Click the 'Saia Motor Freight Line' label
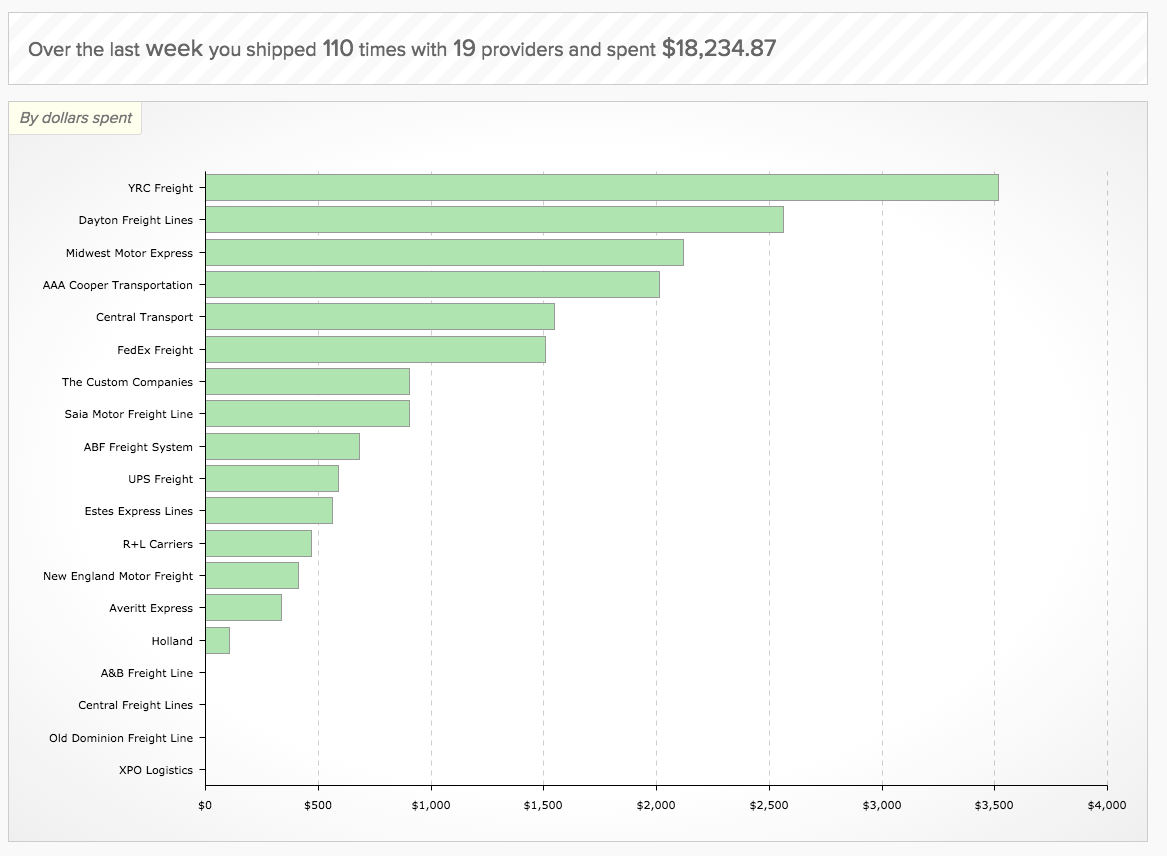This screenshot has height=856, width=1167. click(129, 414)
